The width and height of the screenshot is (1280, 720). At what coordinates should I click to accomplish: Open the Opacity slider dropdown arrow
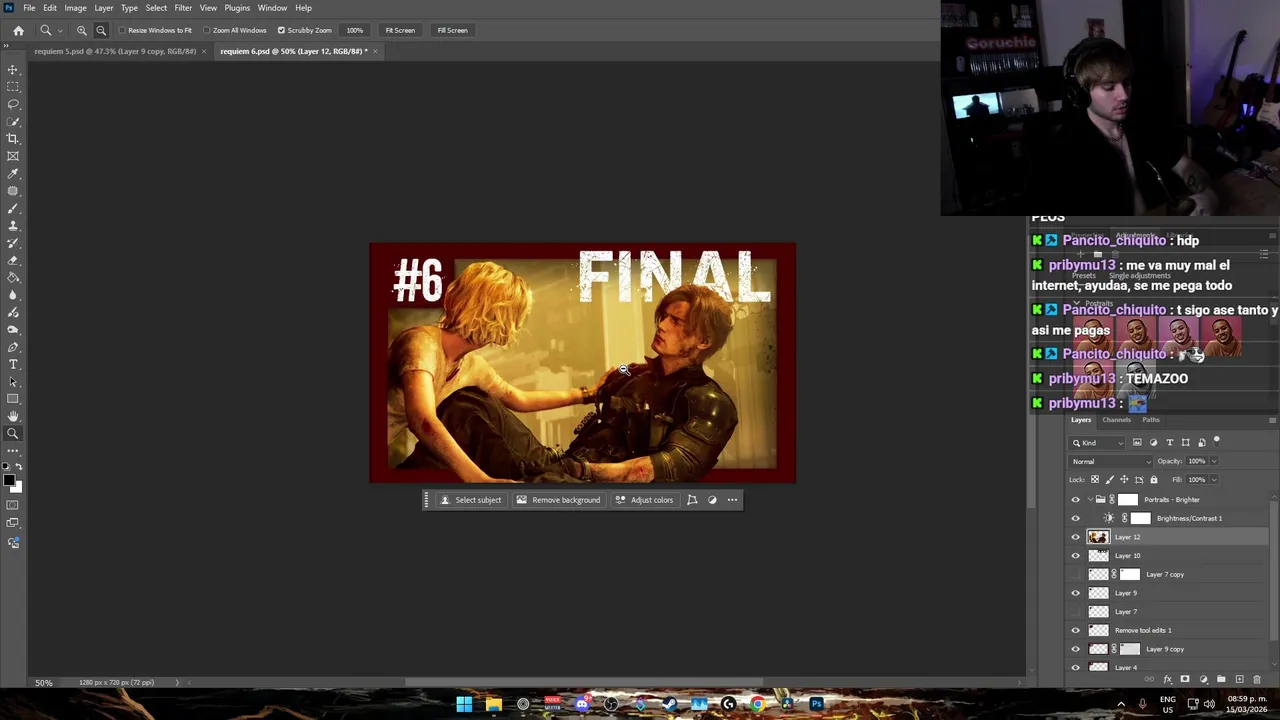coord(1214,461)
